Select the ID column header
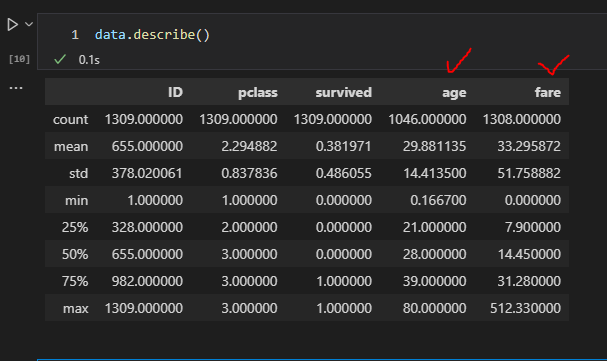The width and height of the screenshot is (607, 361). (x=175, y=92)
